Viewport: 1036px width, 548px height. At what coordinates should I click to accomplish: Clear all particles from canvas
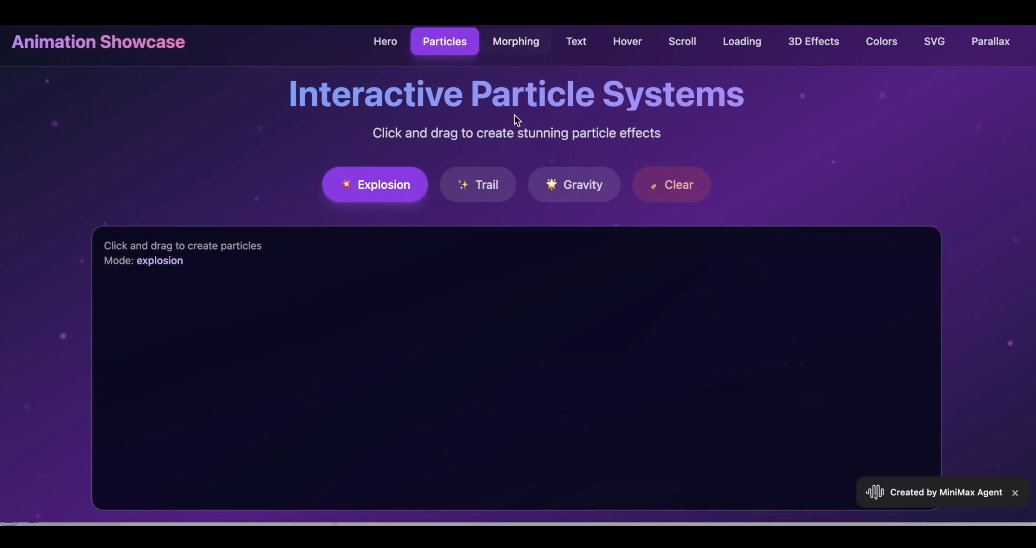(671, 185)
